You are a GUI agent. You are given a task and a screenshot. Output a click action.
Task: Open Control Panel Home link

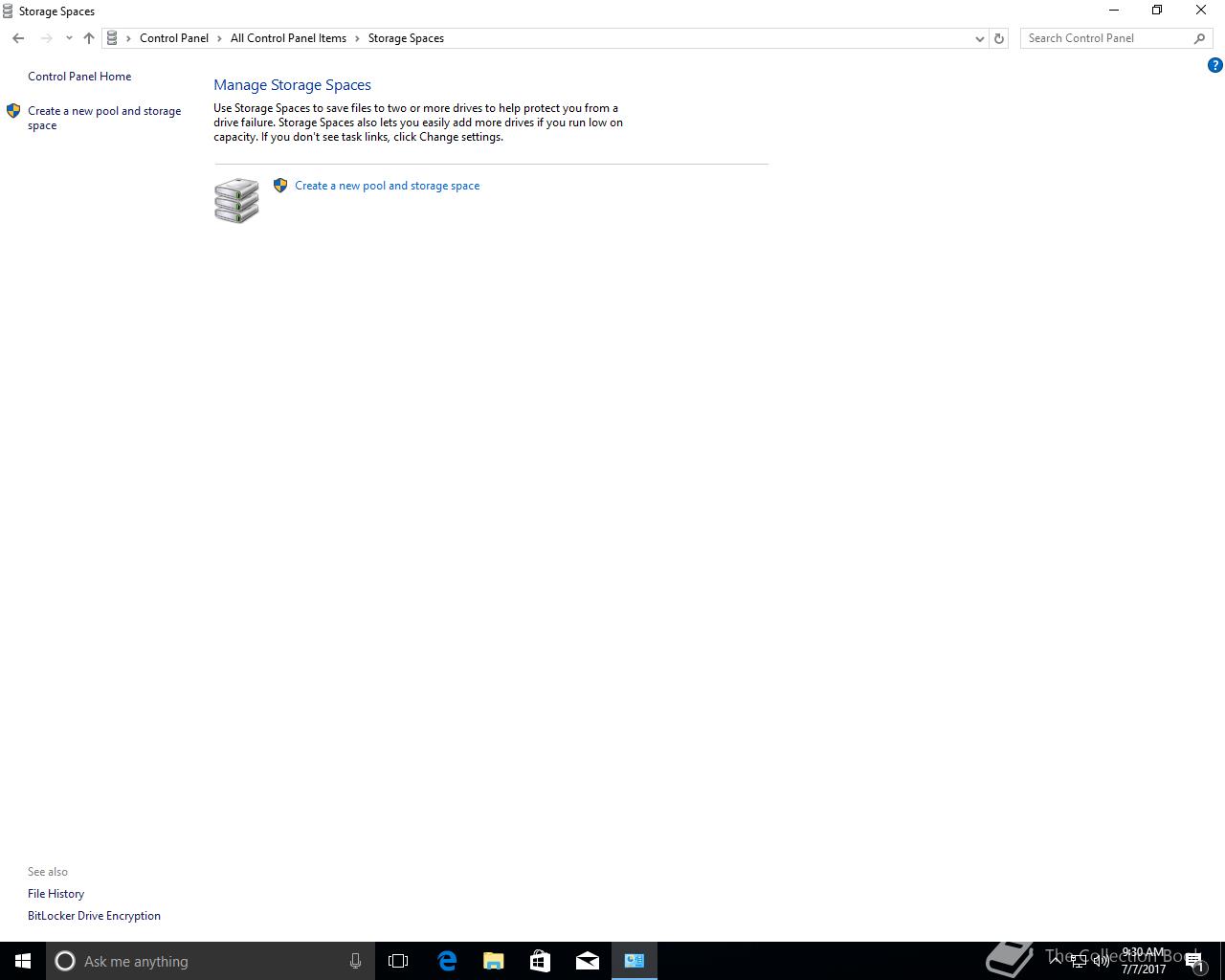79,77
